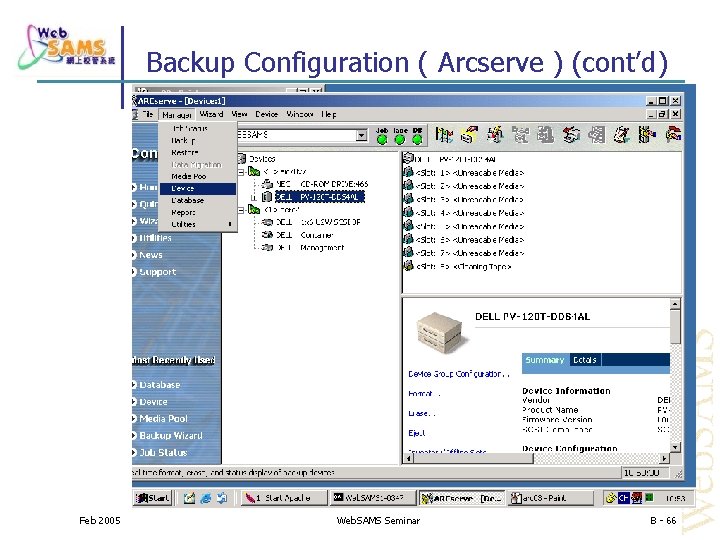720x540 pixels.
Task: Click yellow tape icon with red arrow
Action: 469,135
